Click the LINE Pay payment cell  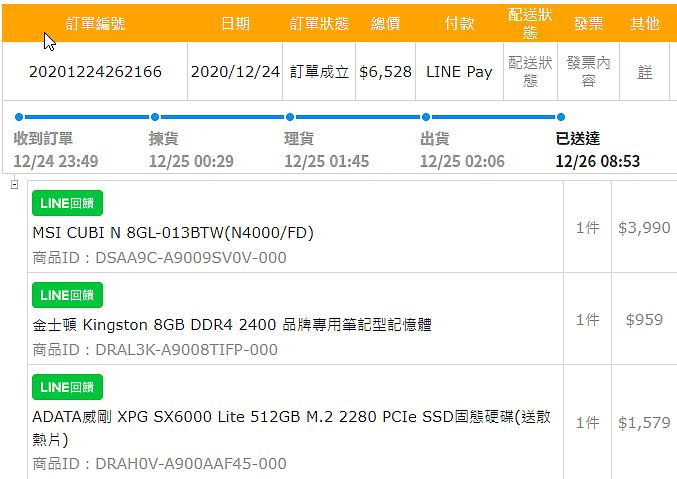(x=459, y=72)
